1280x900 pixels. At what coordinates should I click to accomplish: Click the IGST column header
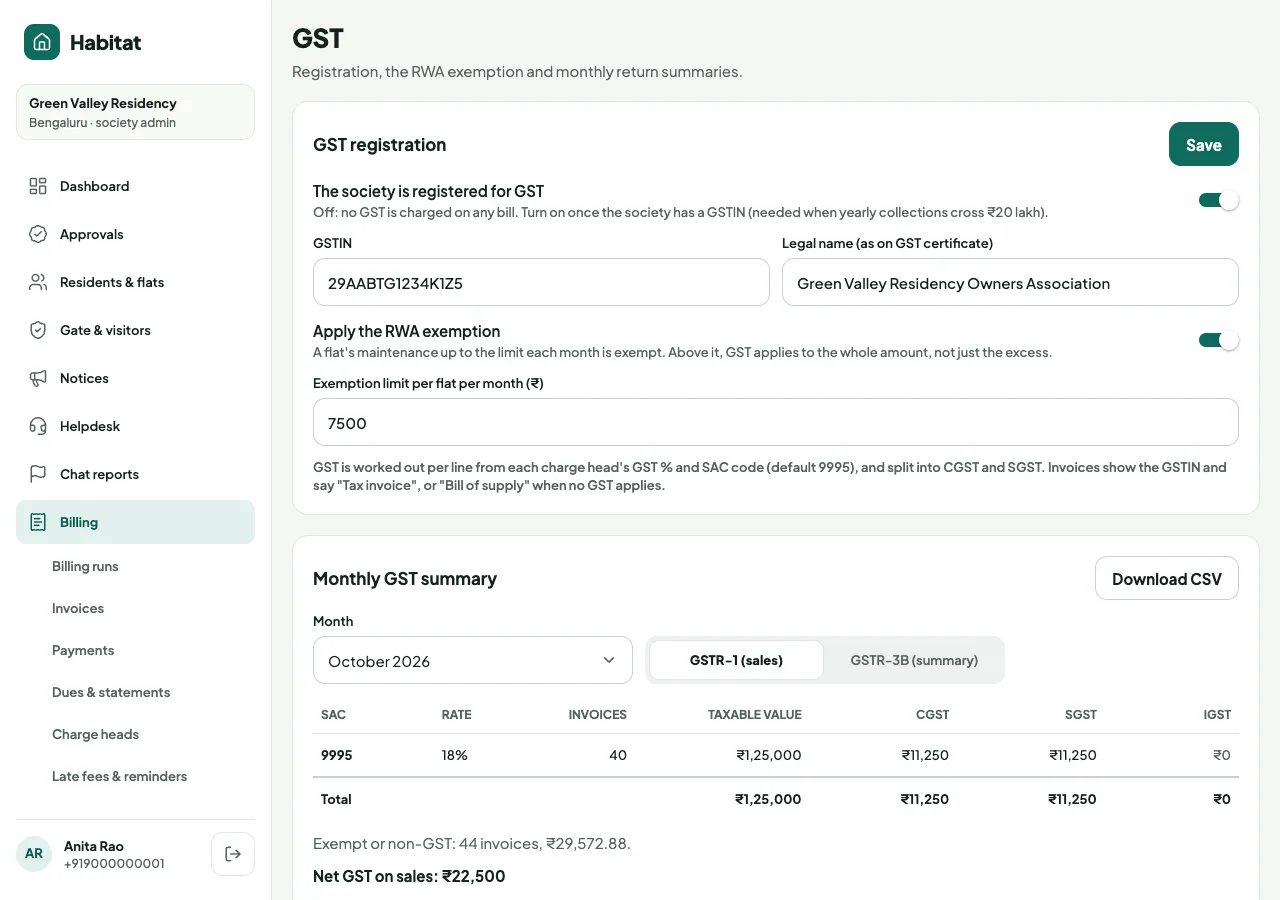[1218, 714]
